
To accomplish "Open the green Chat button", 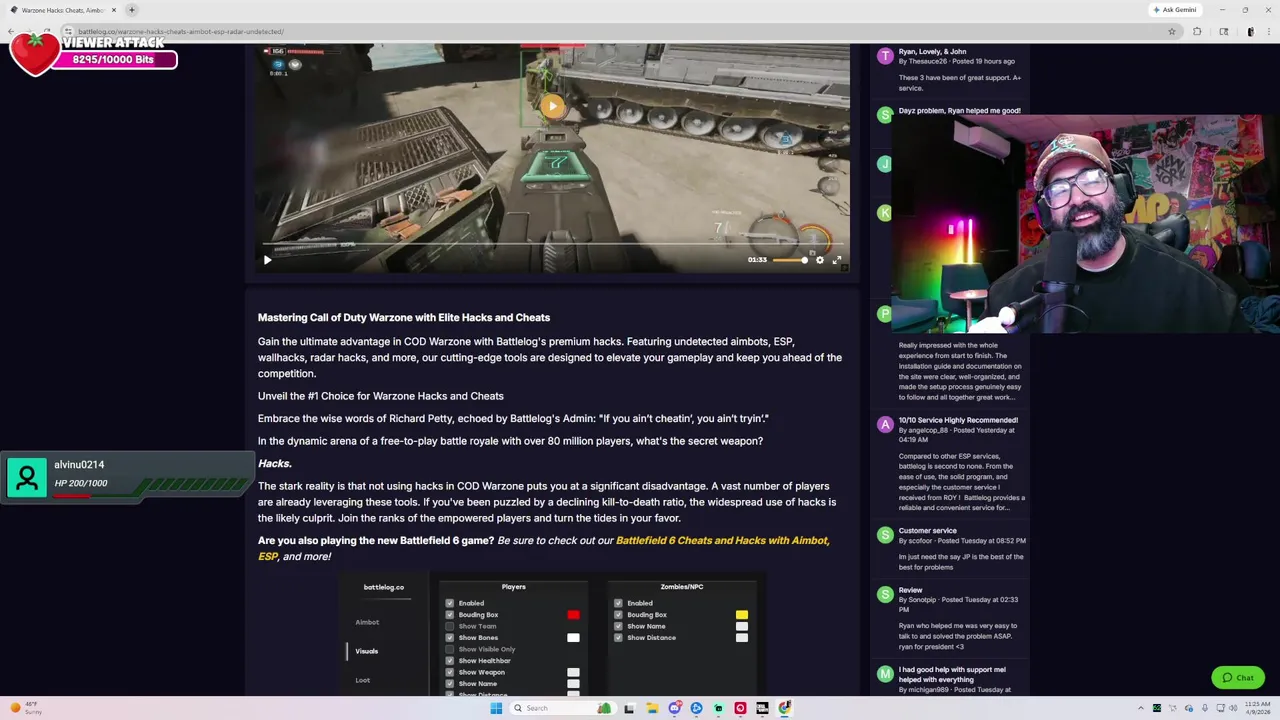I will [x=1238, y=678].
